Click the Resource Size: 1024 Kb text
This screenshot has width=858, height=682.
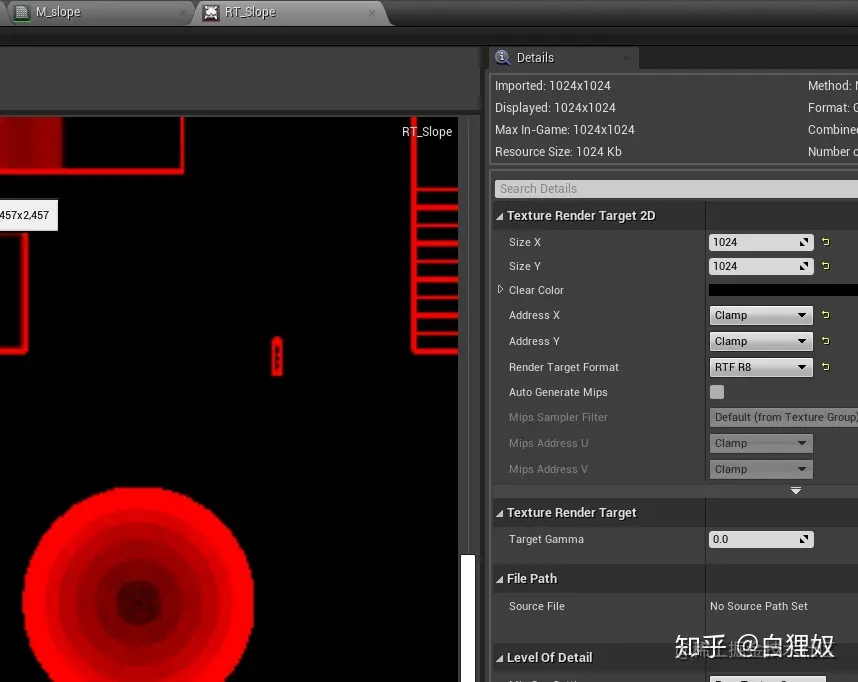tap(558, 152)
